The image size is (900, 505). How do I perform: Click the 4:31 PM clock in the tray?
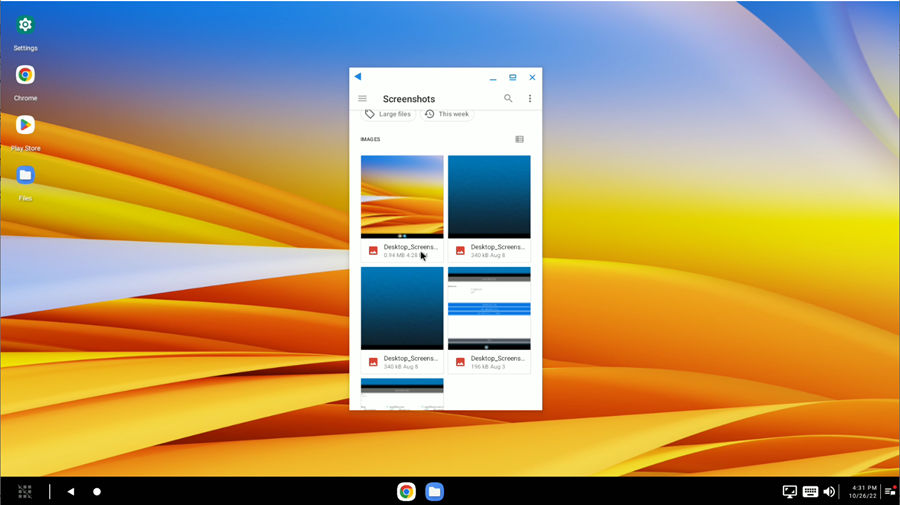[864, 488]
